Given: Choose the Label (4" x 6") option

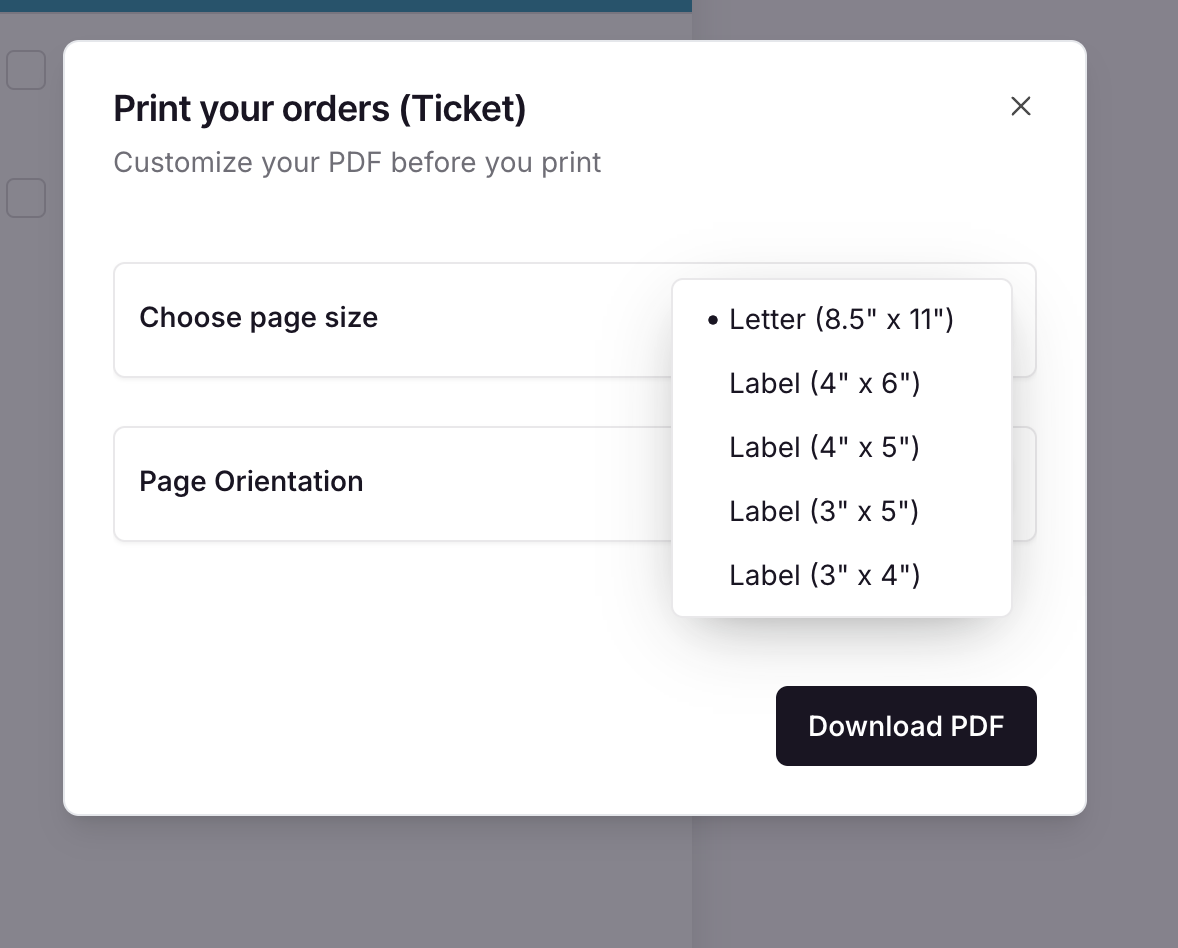Looking at the screenshot, I should 824,383.
